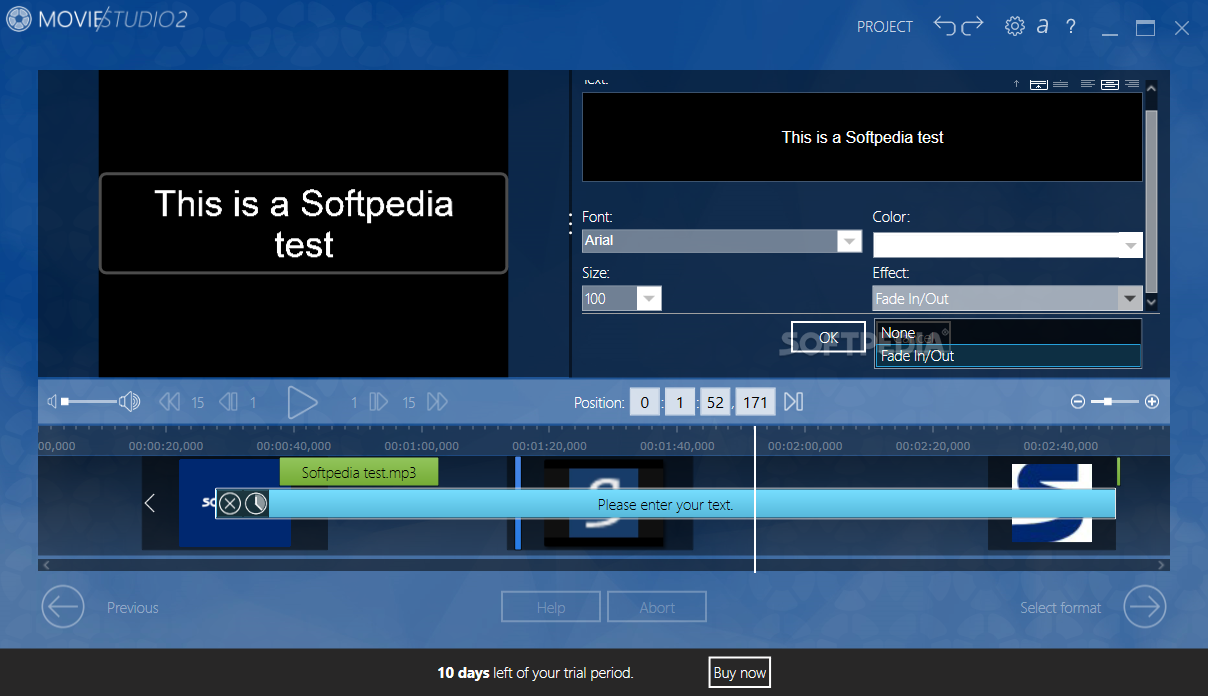This screenshot has height=696, width=1208.
Task: Fast forward 15 frames with double-arrow icon
Action: [437, 402]
